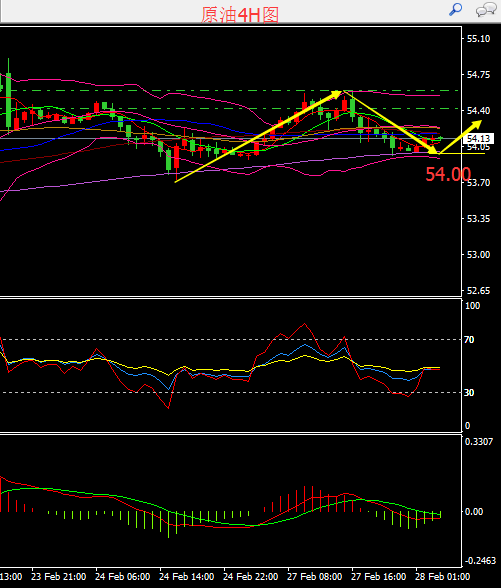Select the 53.35 price axis label

pyautogui.click(x=478, y=219)
